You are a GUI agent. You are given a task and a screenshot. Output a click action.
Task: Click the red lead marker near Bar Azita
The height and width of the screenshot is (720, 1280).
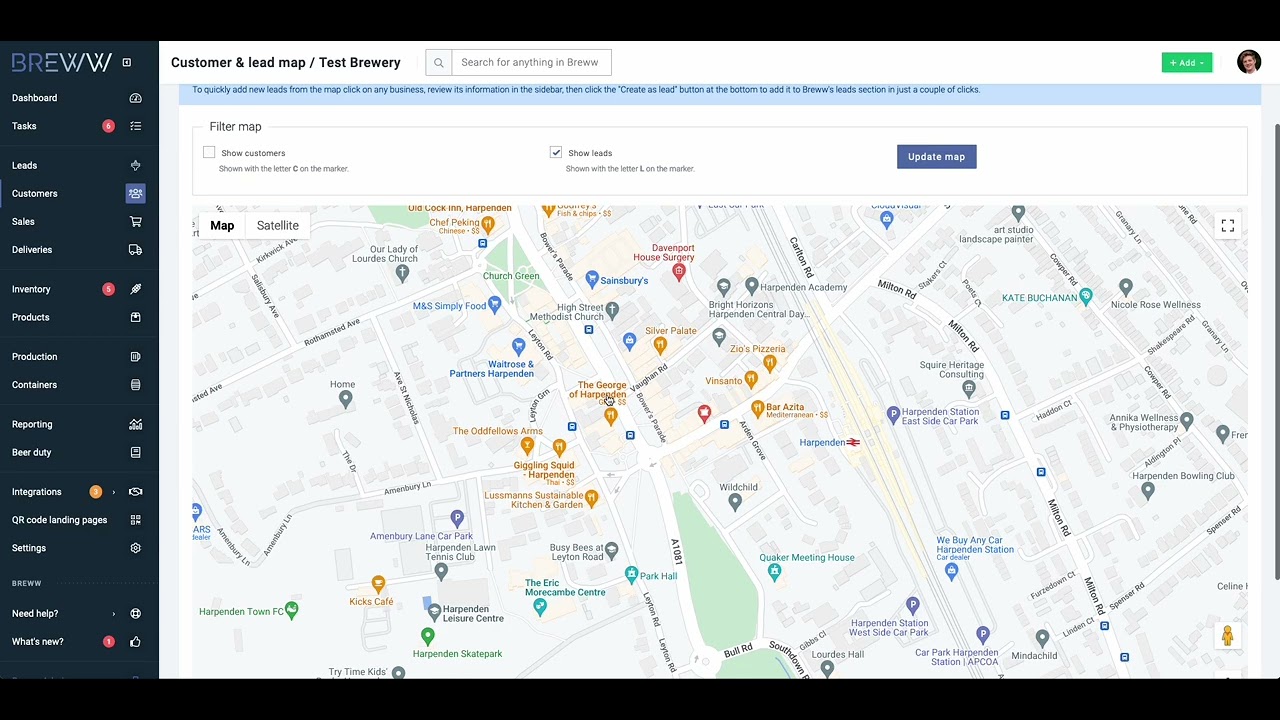(704, 413)
